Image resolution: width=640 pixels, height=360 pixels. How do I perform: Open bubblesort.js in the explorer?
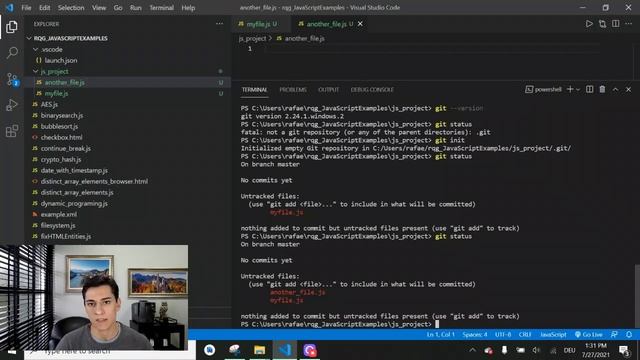click(59, 127)
